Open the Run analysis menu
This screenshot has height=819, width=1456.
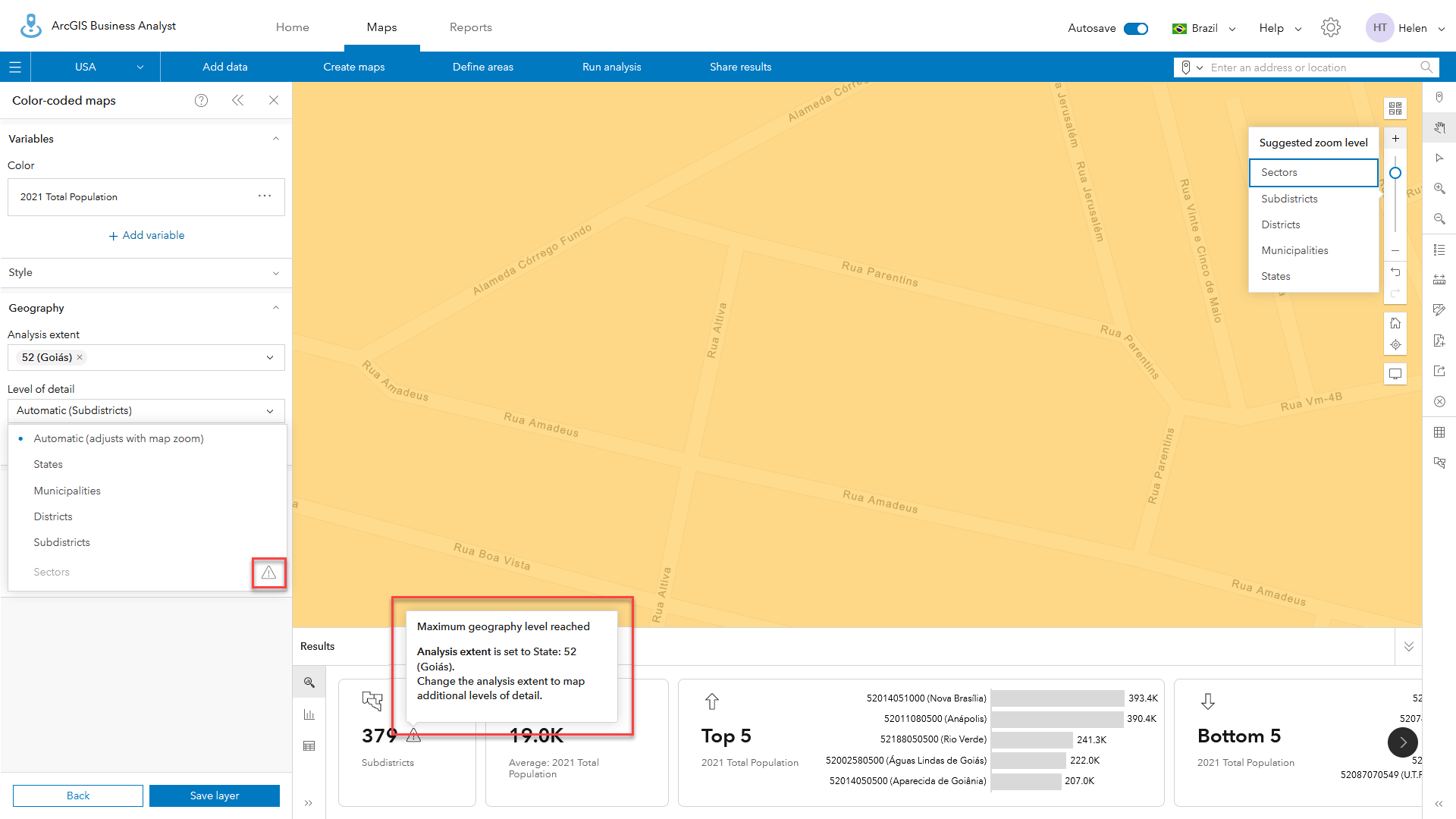611,67
